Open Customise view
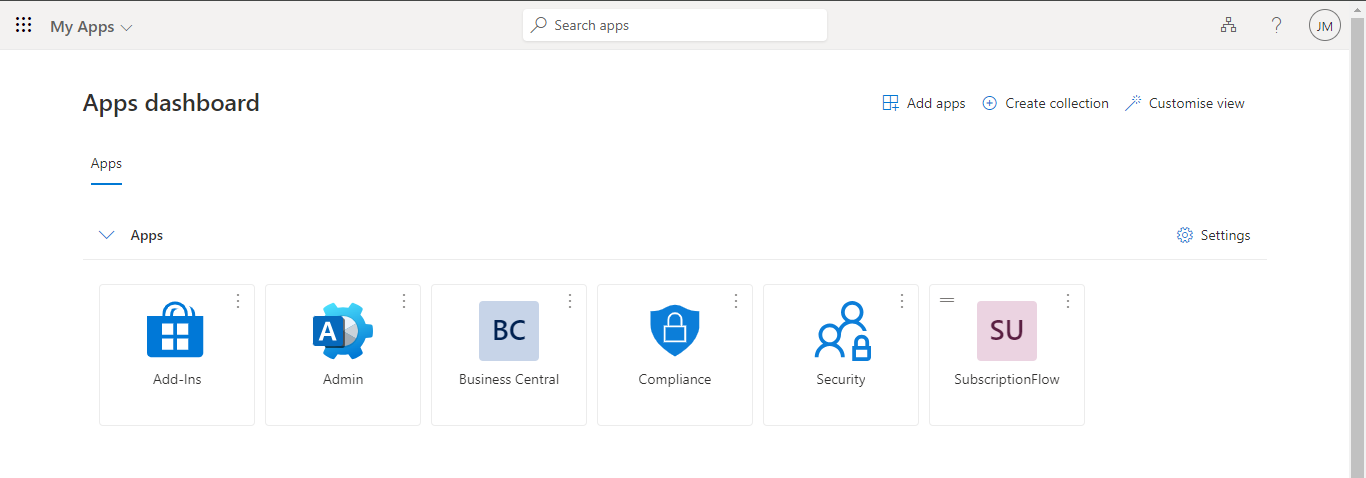1366x478 pixels. (1185, 103)
